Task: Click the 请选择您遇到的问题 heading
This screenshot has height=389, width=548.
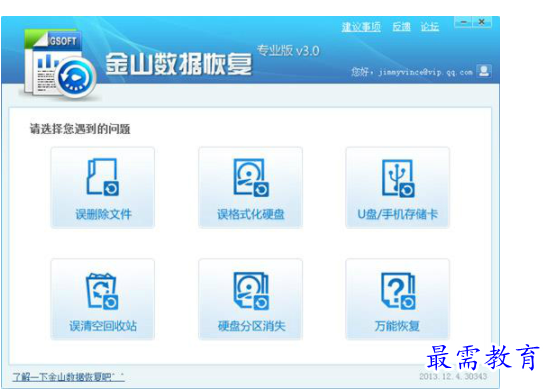Action: (x=80, y=129)
